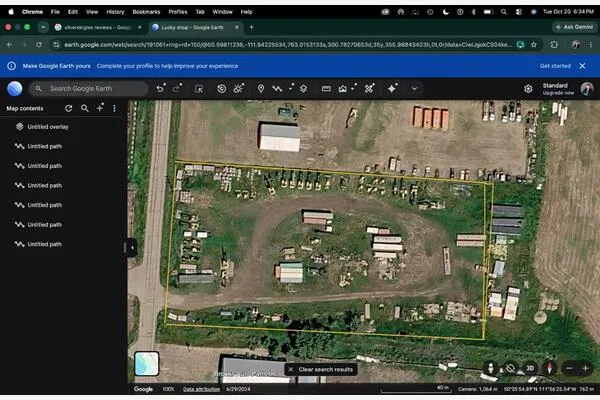Click the compass to reset north
Image resolution: width=600 pixels, height=400 pixels.
click(550, 368)
